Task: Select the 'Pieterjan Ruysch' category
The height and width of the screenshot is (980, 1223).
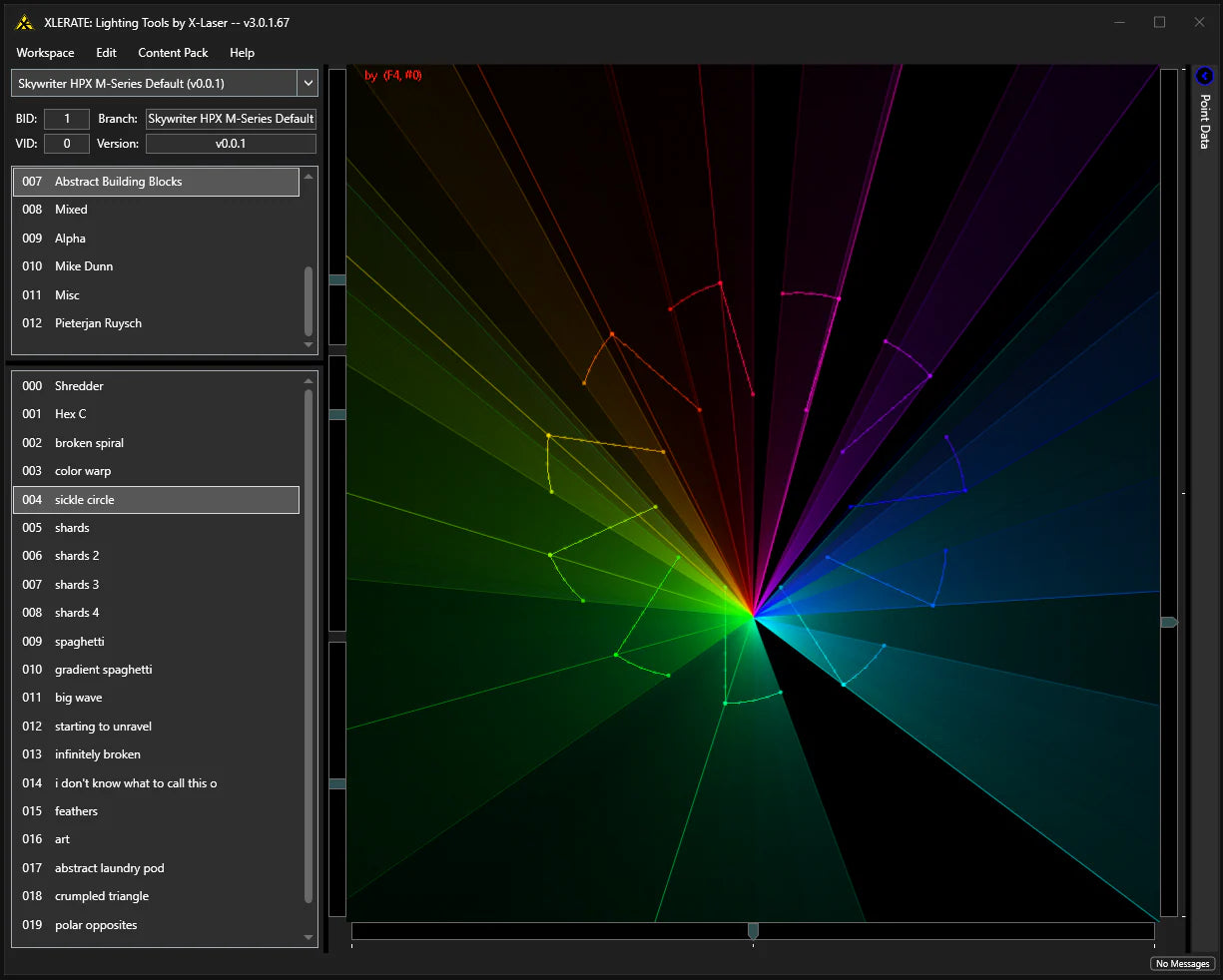Action: (98, 323)
